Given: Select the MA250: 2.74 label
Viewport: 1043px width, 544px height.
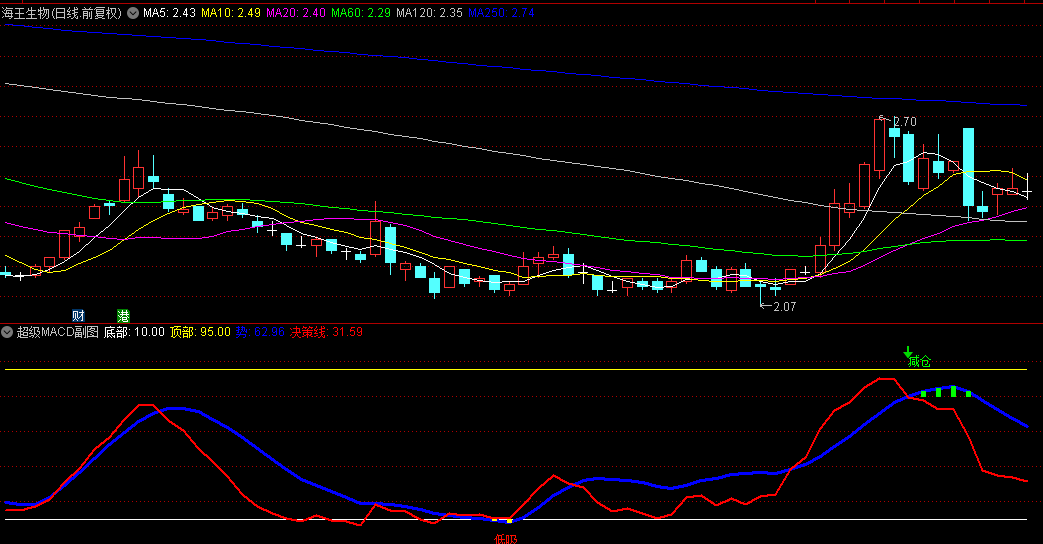Looking at the screenshot, I should (501, 13).
